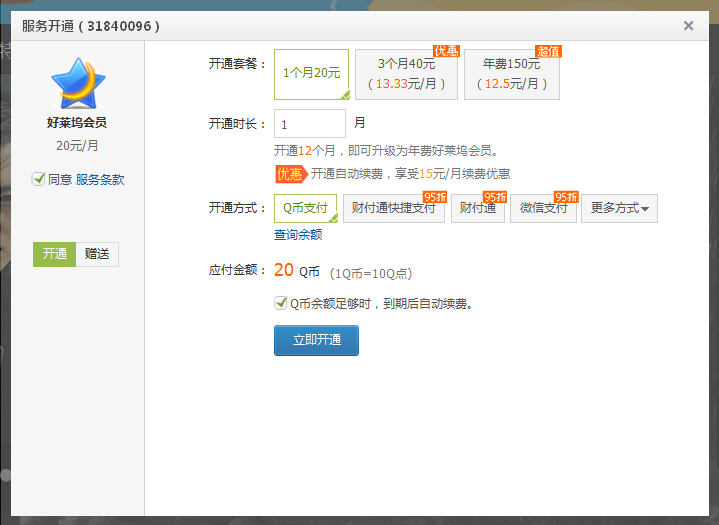Choose the 1个月20元 package
The width and height of the screenshot is (719, 525).
click(x=311, y=74)
